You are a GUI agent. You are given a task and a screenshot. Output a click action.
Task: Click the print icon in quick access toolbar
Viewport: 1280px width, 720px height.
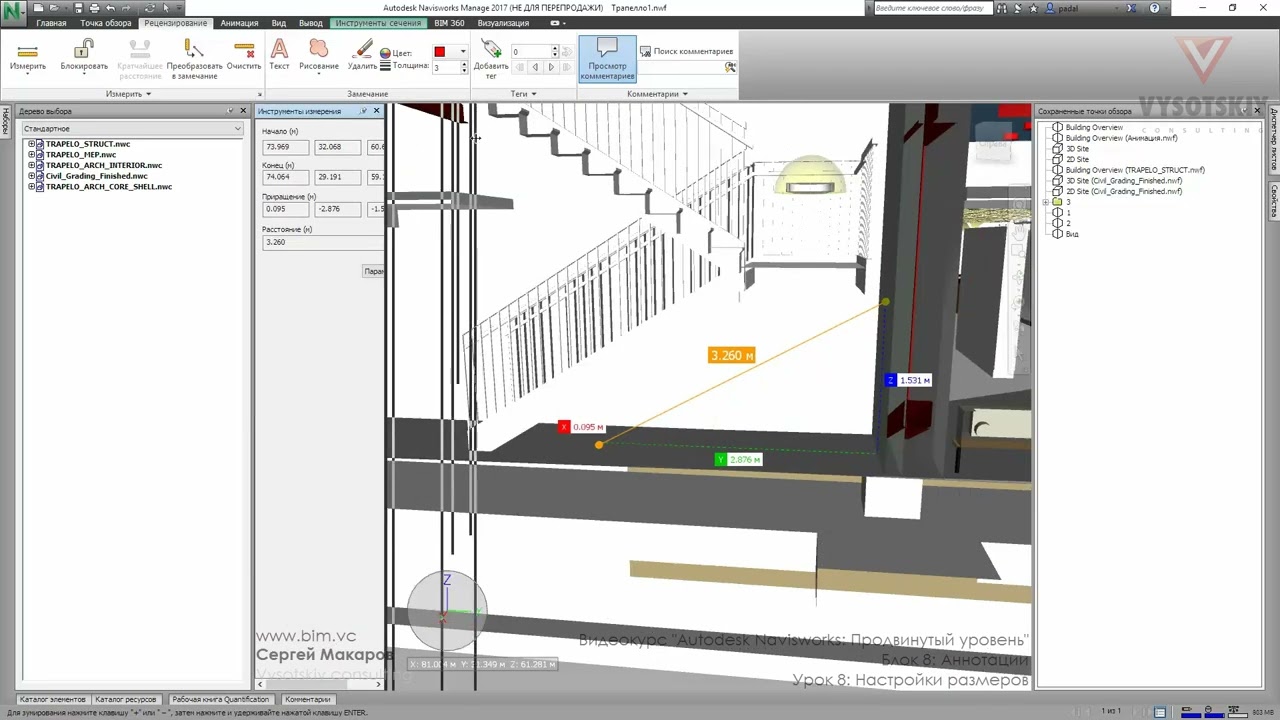[x=93, y=8]
